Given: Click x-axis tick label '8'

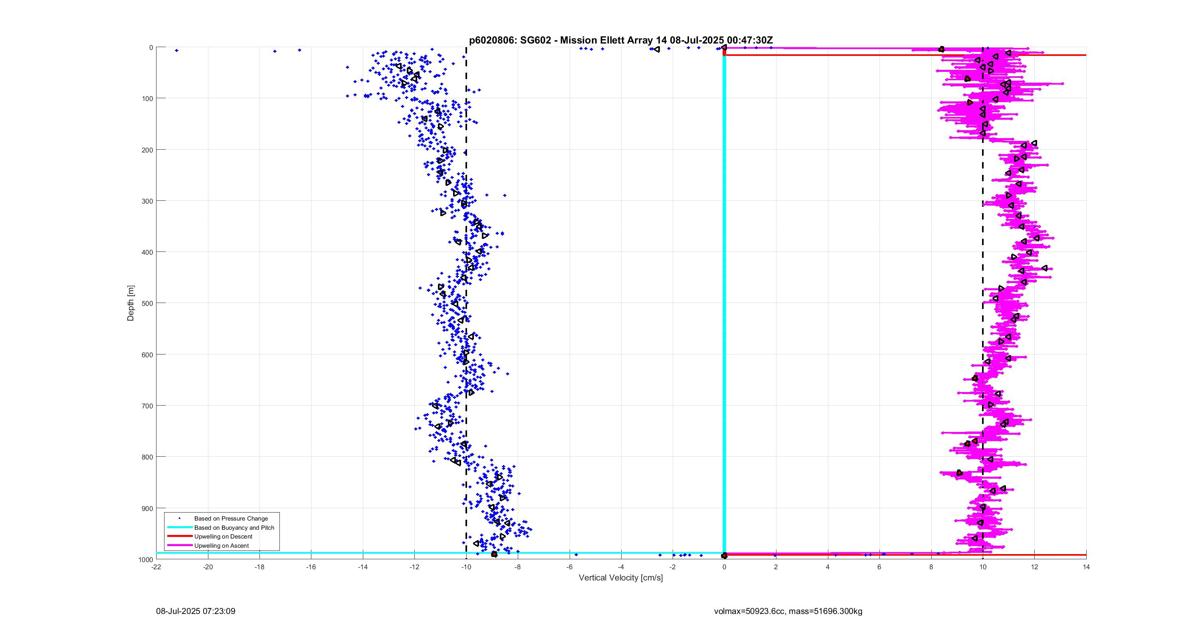Looking at the screenshot, I should point(931,566).
